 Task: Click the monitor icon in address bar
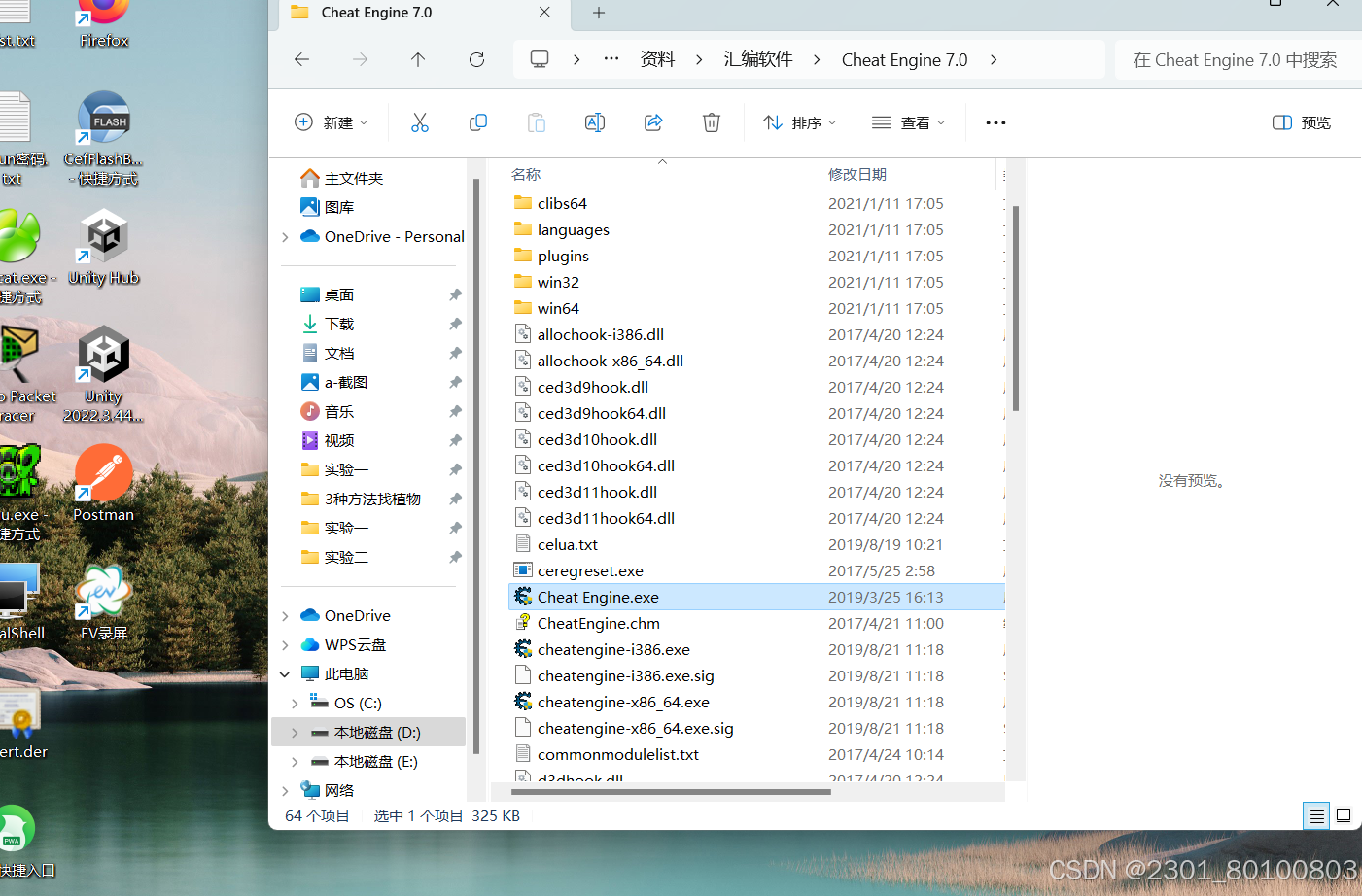coord(540,59)
